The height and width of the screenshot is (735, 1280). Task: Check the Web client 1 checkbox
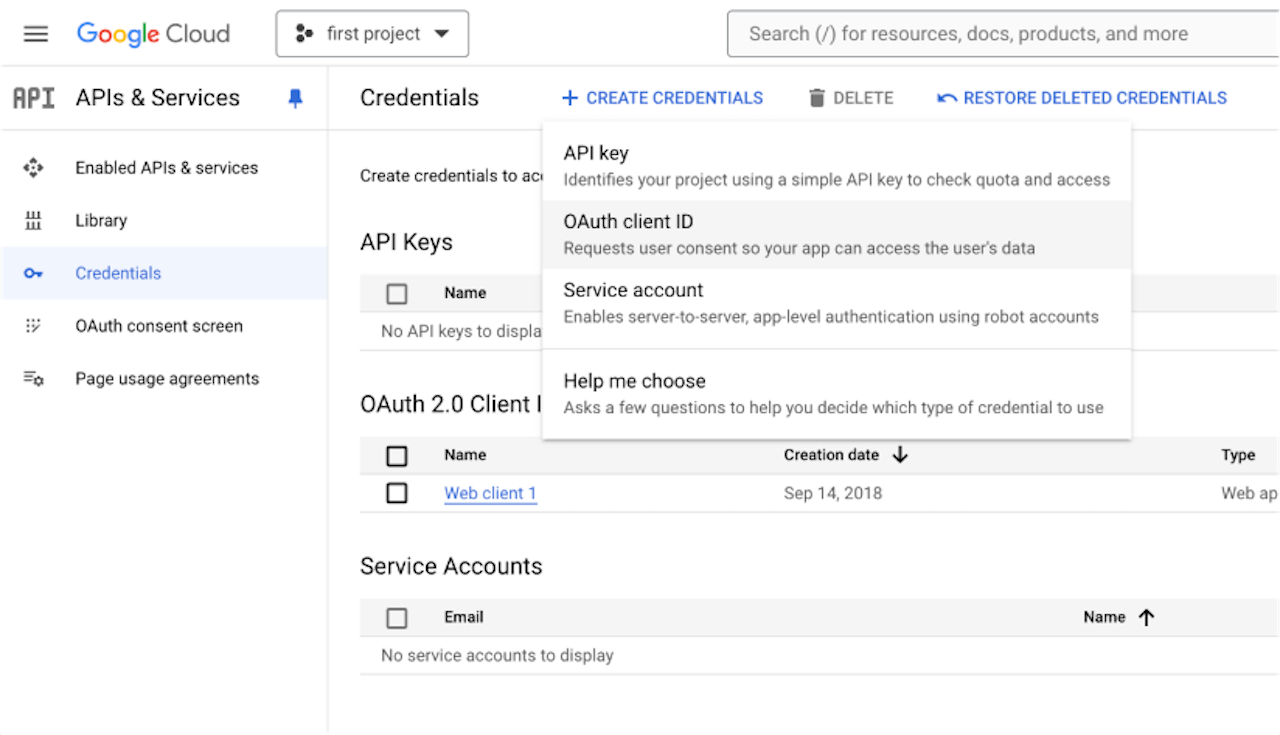tap(397, 493)
